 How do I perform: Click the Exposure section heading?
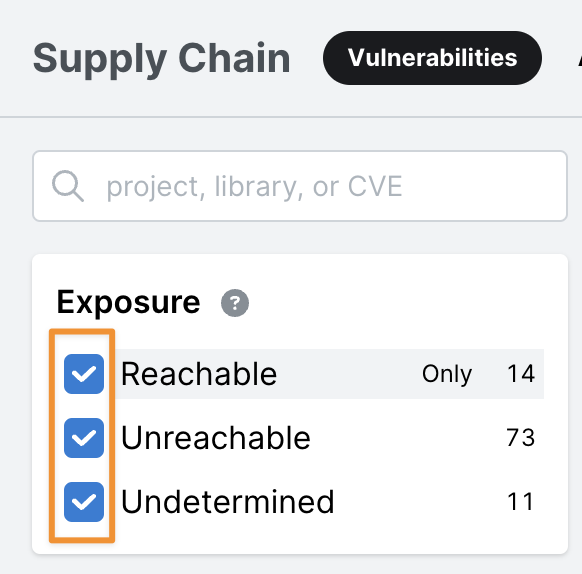pos(128,303)
